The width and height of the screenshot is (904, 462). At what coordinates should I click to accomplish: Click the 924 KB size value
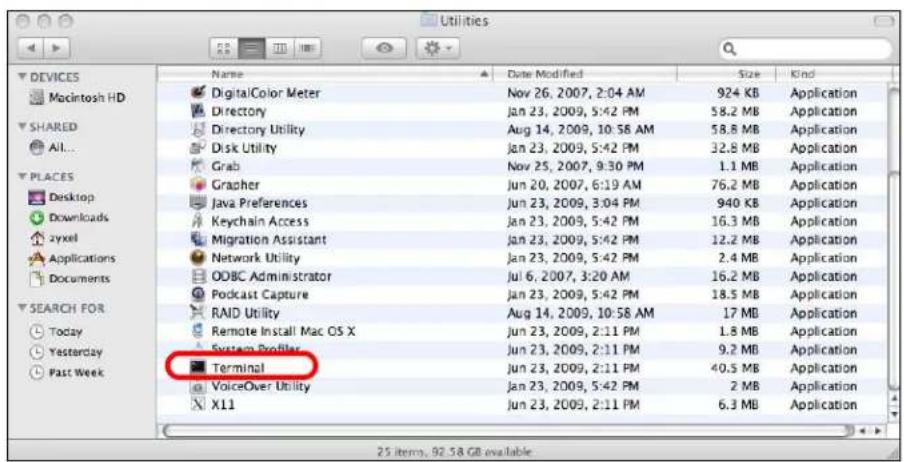coord(738,93)
